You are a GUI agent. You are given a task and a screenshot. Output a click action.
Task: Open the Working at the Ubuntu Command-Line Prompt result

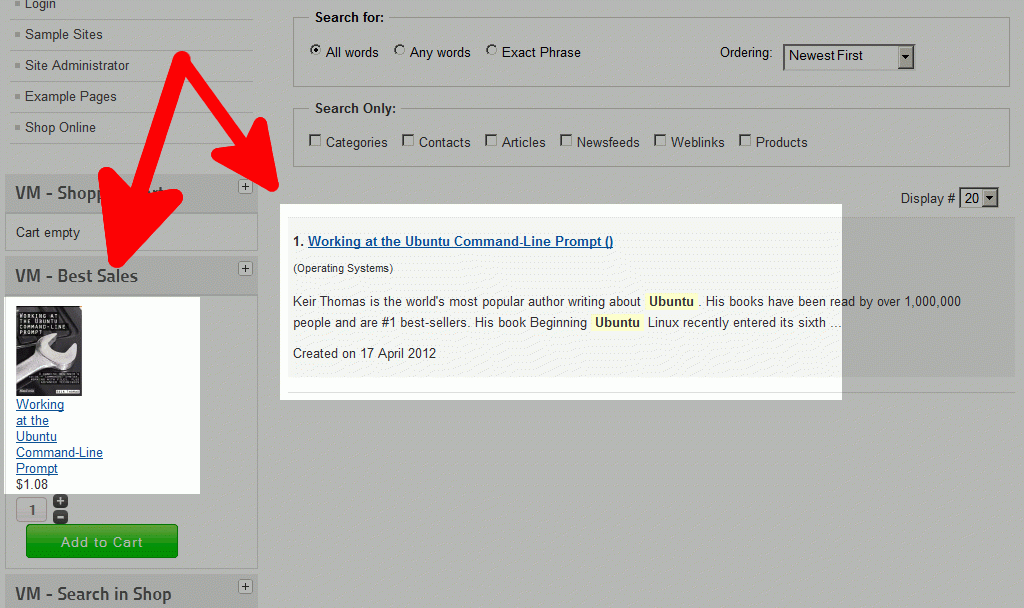coord(460,242)
